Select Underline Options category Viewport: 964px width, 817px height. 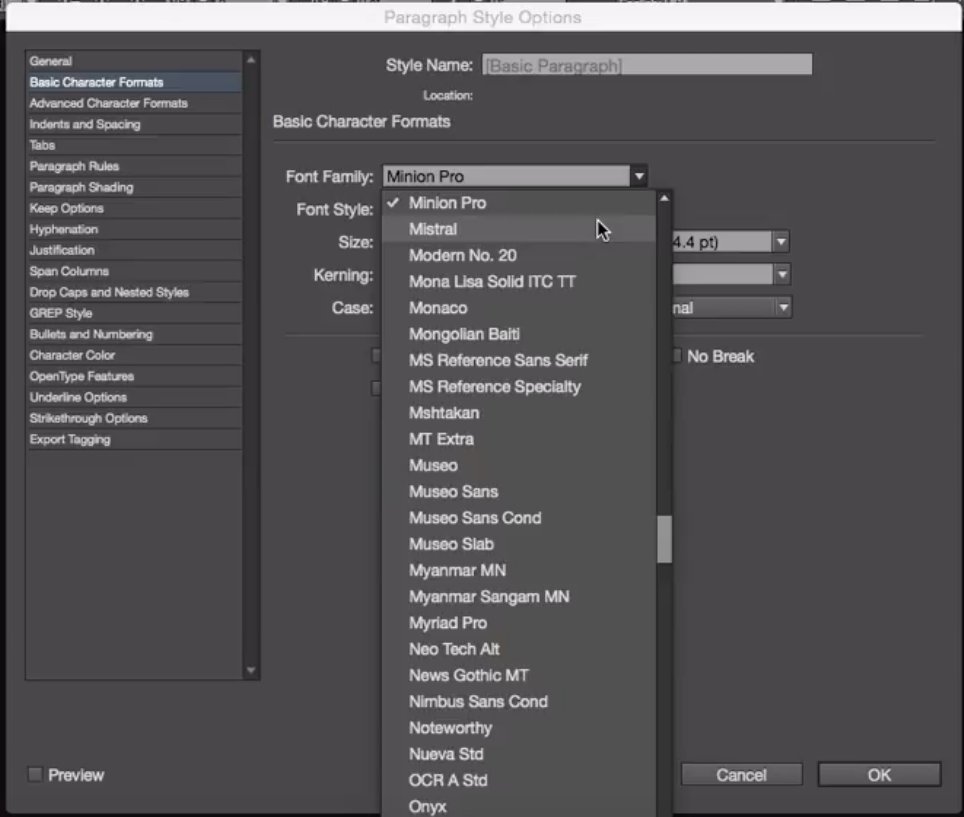[134, 397]
